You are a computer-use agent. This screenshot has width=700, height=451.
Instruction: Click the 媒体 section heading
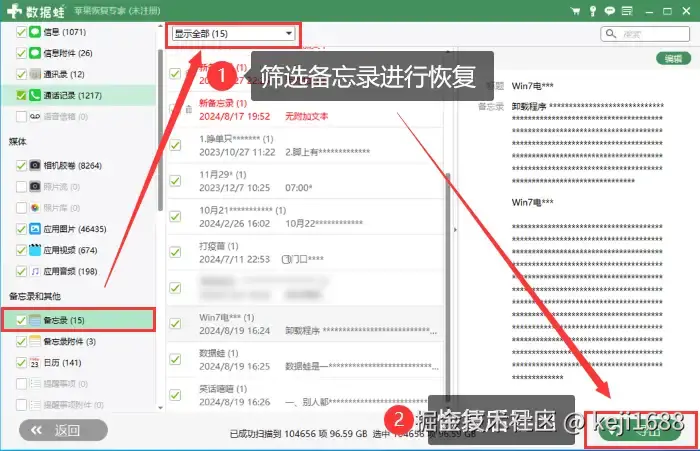click(17, 142)
